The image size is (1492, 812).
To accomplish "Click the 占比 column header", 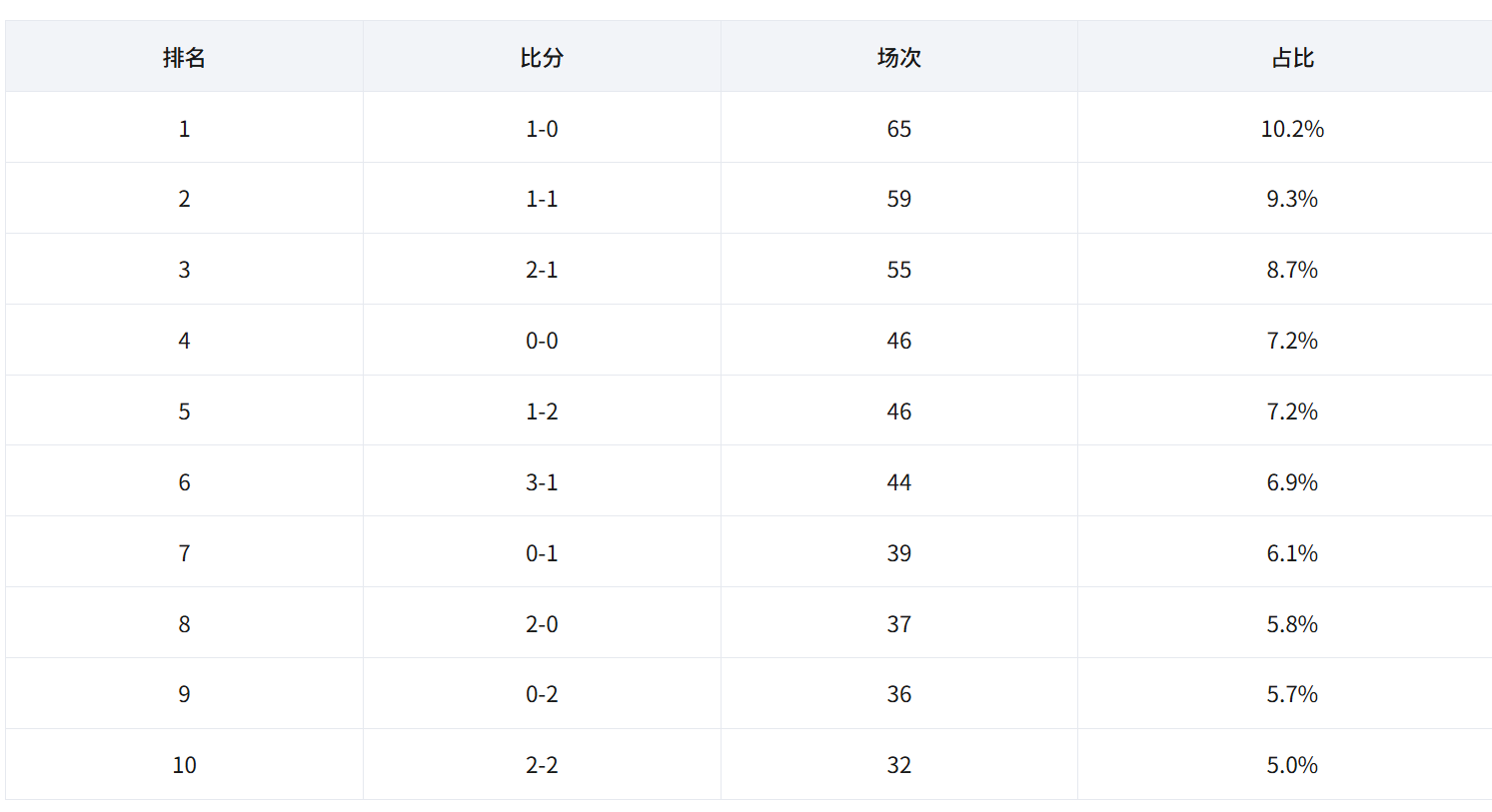I will pos(1292,57).
